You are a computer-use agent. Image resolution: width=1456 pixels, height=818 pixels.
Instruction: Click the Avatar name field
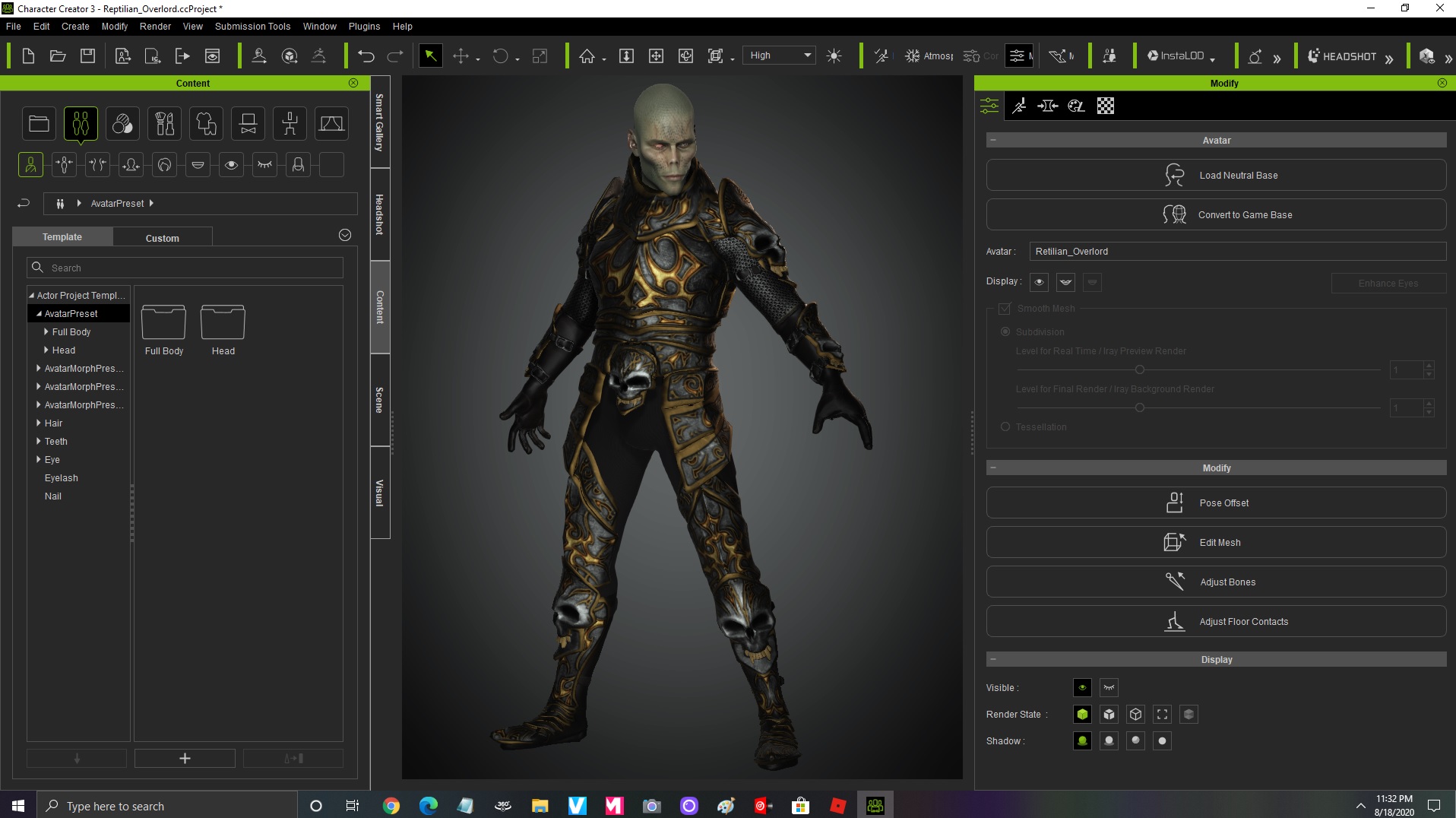click(x=1237, y=251)
